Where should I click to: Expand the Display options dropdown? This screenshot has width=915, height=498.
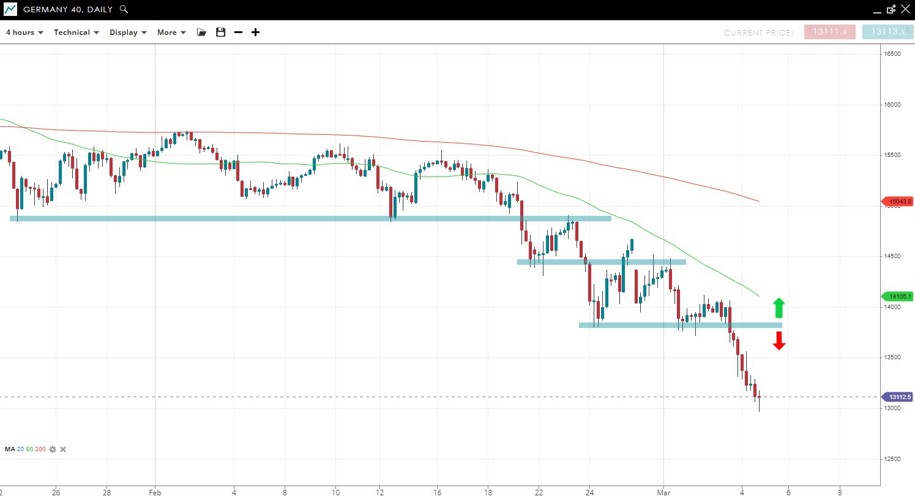(128, 32)
